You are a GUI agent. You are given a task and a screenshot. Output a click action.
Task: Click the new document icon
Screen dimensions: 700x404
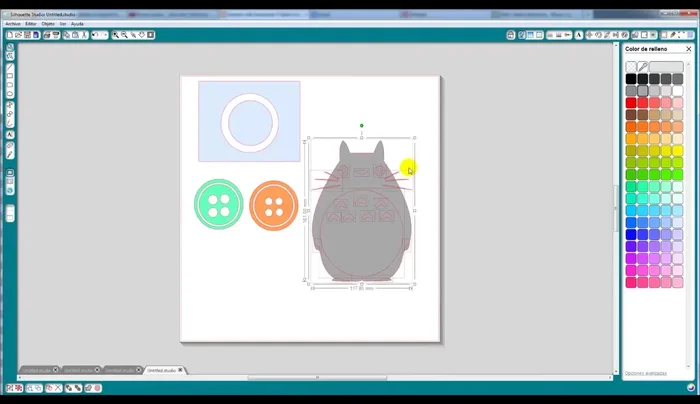(x=9, y=35)
